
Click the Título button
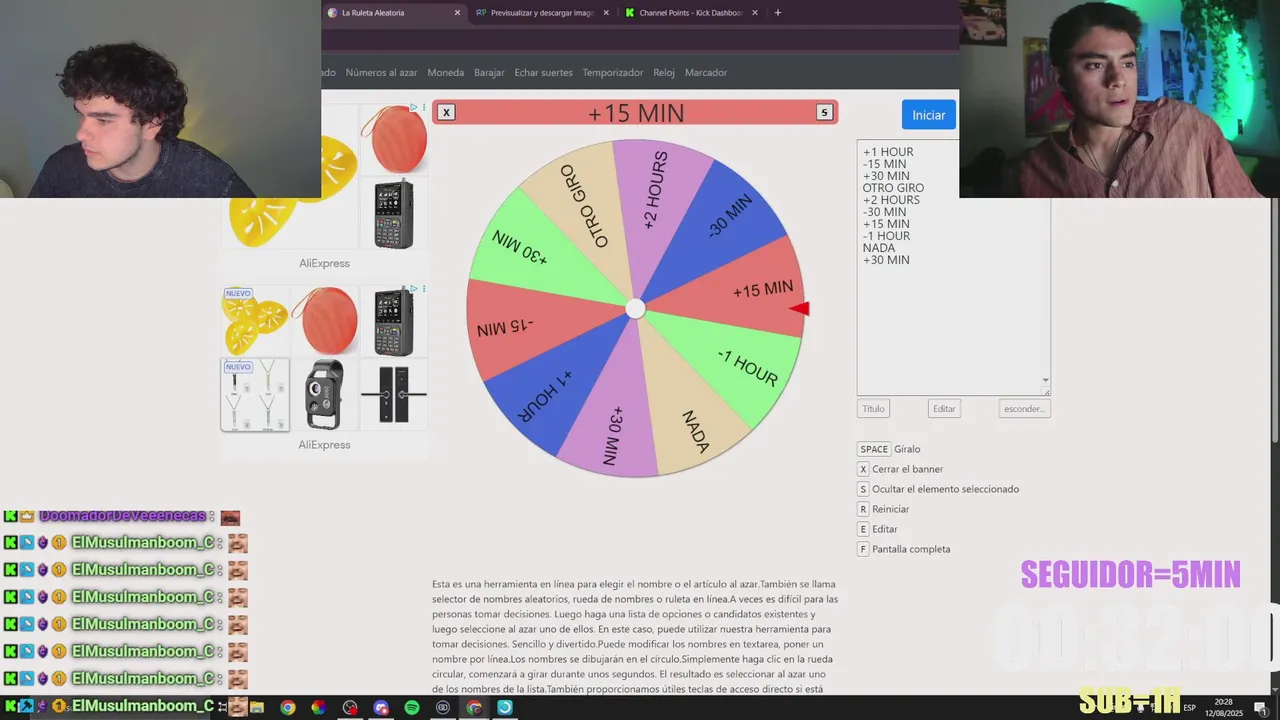(873, 408)
